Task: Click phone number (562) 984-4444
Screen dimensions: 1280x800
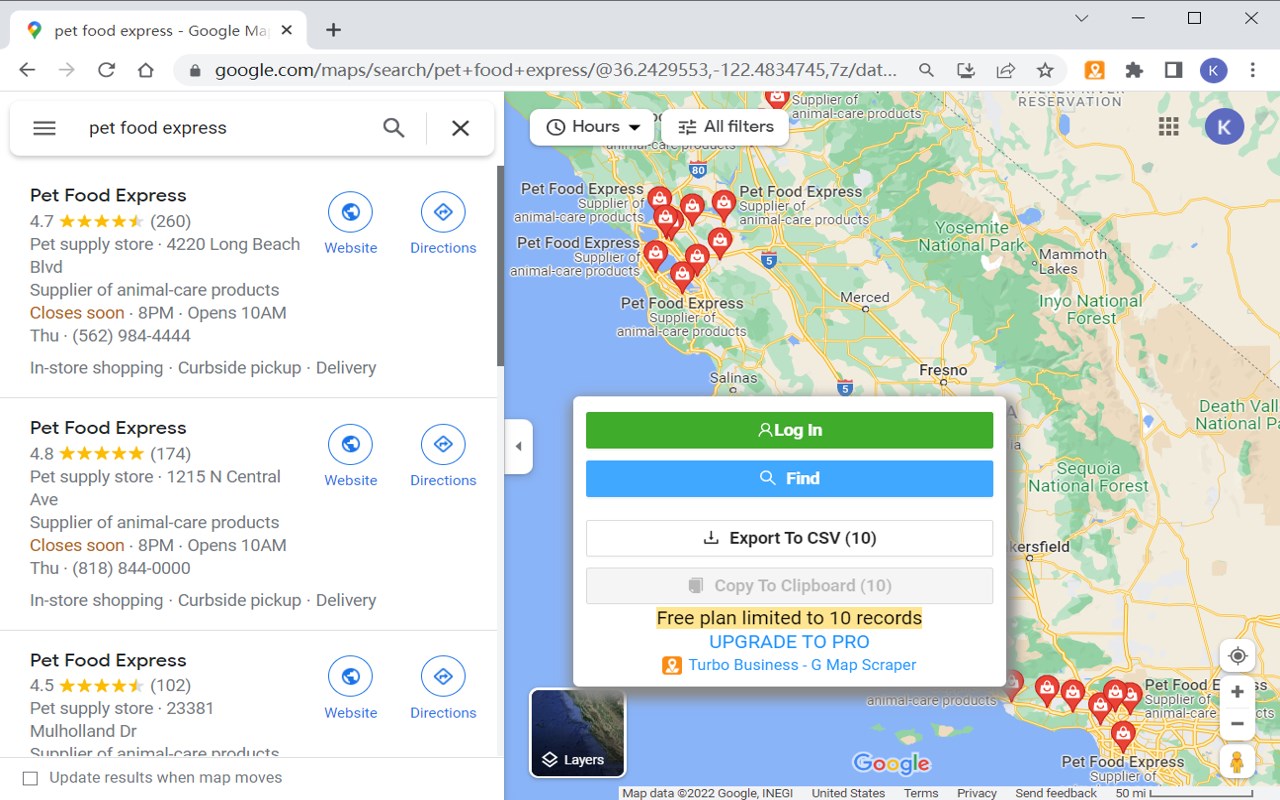Action: pyautogui.click(x=130, y=336)
